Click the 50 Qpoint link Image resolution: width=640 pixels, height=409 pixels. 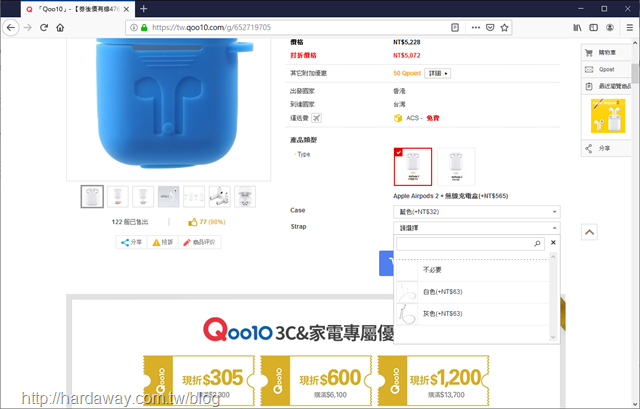(407, 73)
